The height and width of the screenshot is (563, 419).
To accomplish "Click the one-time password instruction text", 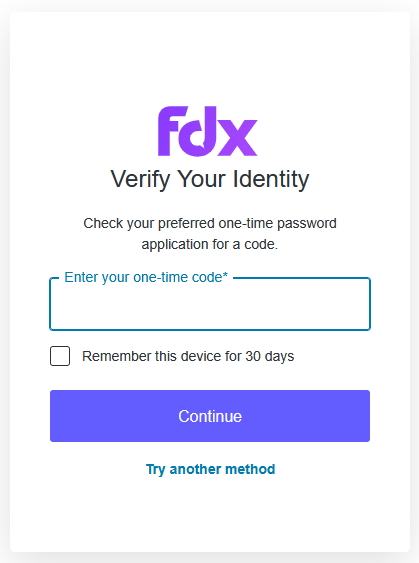I will tap(210, 234).
